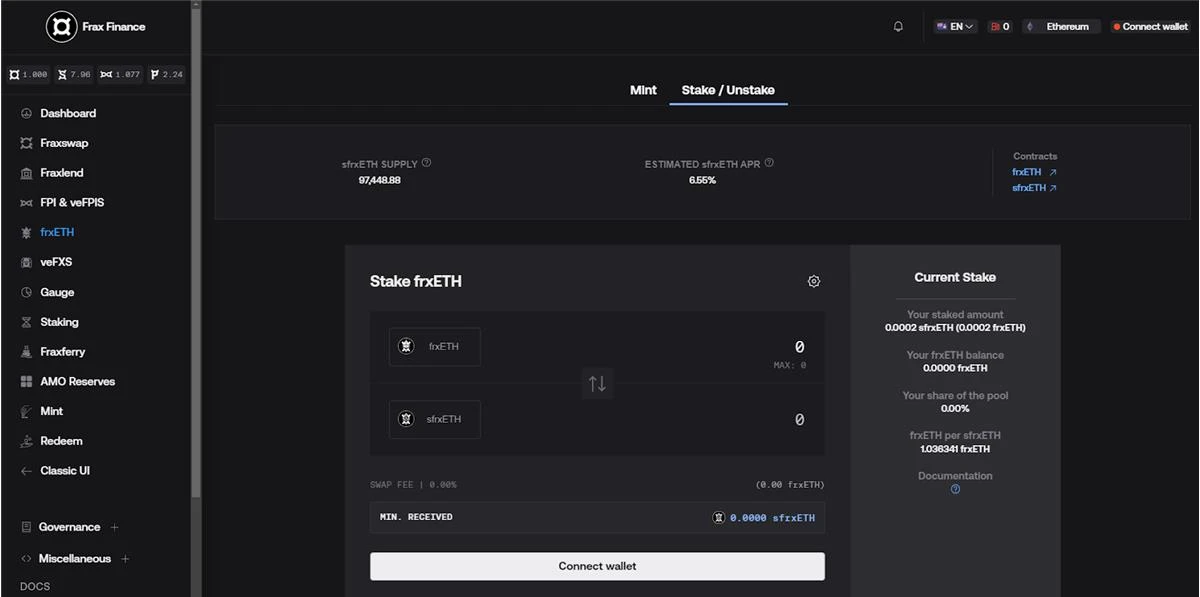Screen dimensions: 1200x597
Task: Click the wide Connect wallet button
Action: [x=597, y=566]
